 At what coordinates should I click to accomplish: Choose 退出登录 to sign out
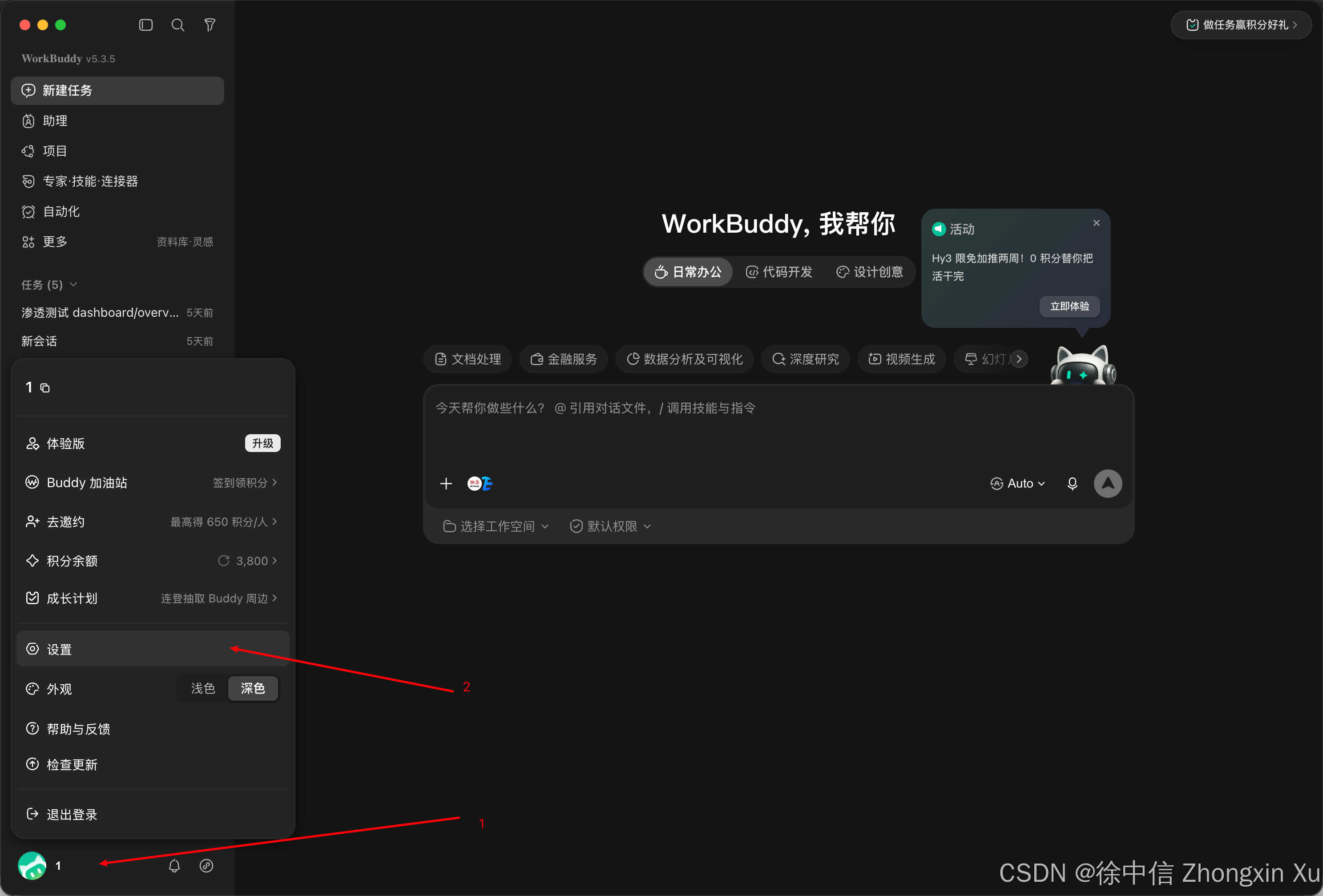click(153, 815)
